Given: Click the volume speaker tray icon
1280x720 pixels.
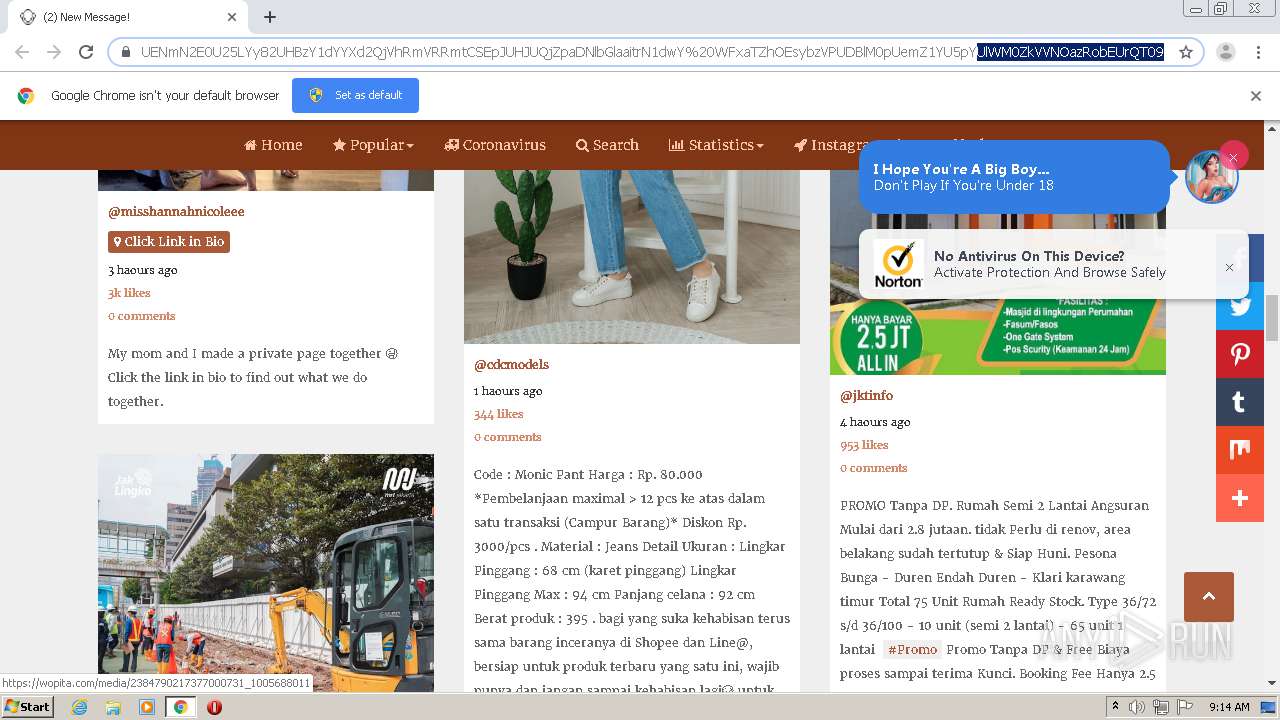Looking at the screenshot, I should (x=1137, y=707).
